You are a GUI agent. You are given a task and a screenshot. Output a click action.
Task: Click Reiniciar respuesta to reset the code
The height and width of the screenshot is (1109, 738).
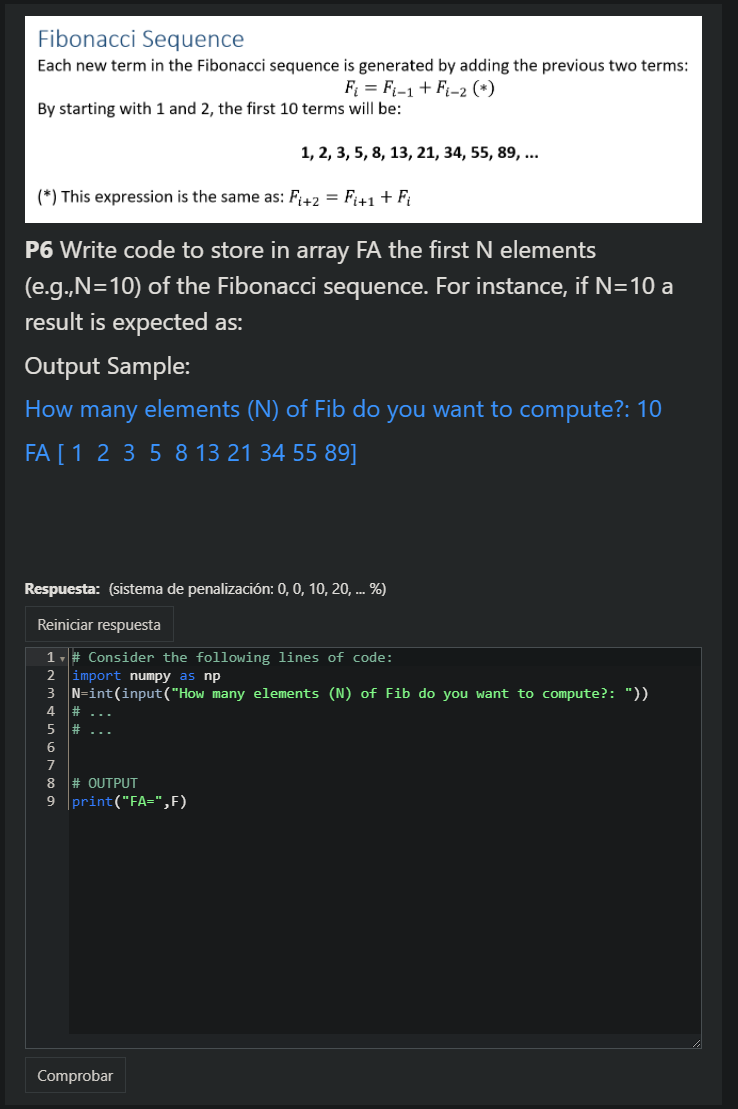(x=99, y=624)
